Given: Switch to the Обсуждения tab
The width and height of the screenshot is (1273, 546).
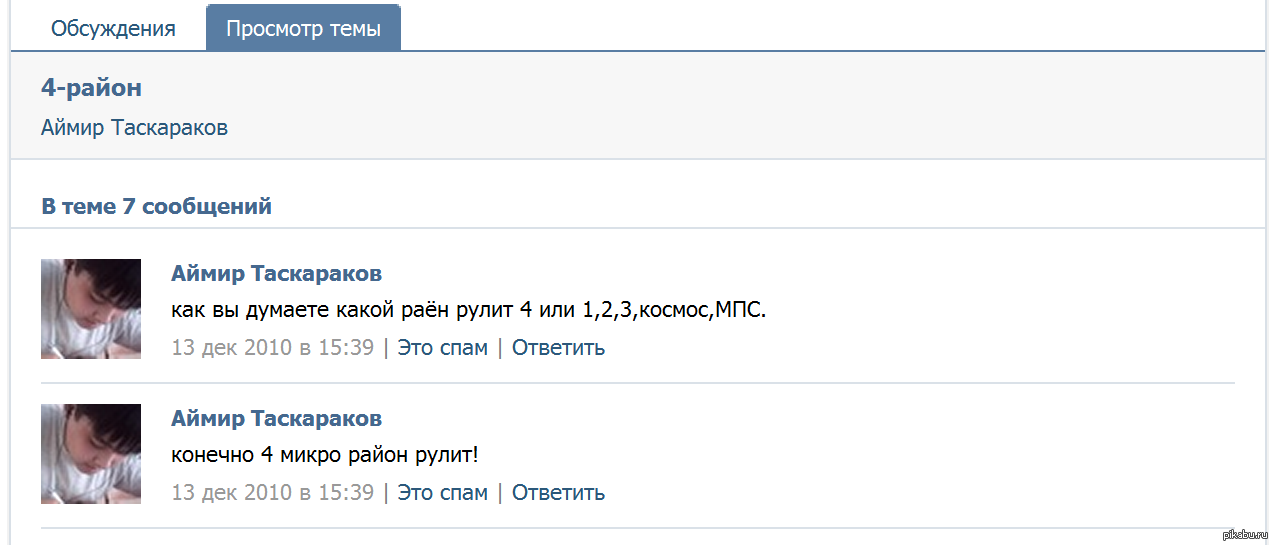Looking at the screenshot, I should tap(113, 28).
